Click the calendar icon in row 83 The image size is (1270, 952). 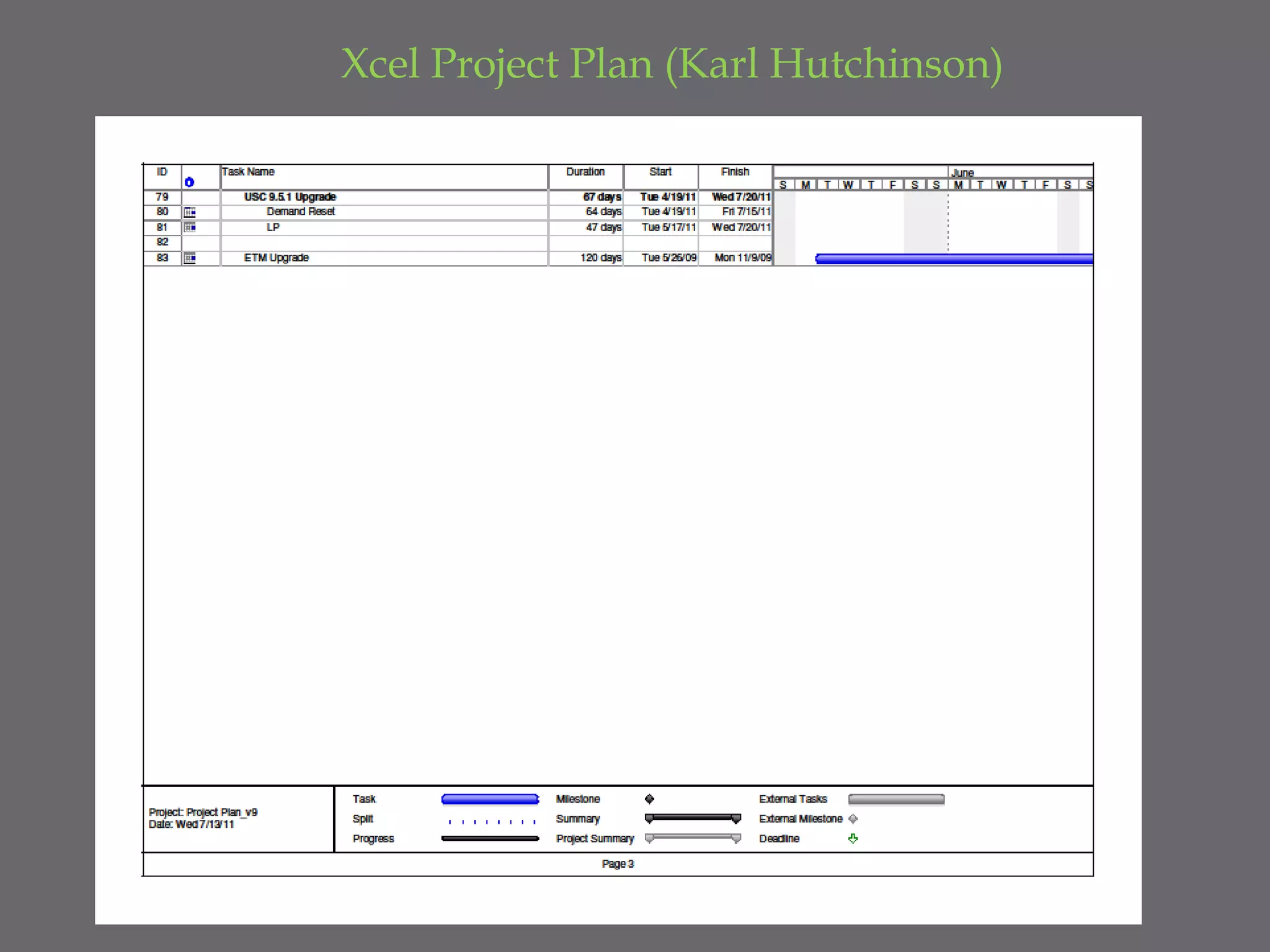coord(190,258)
